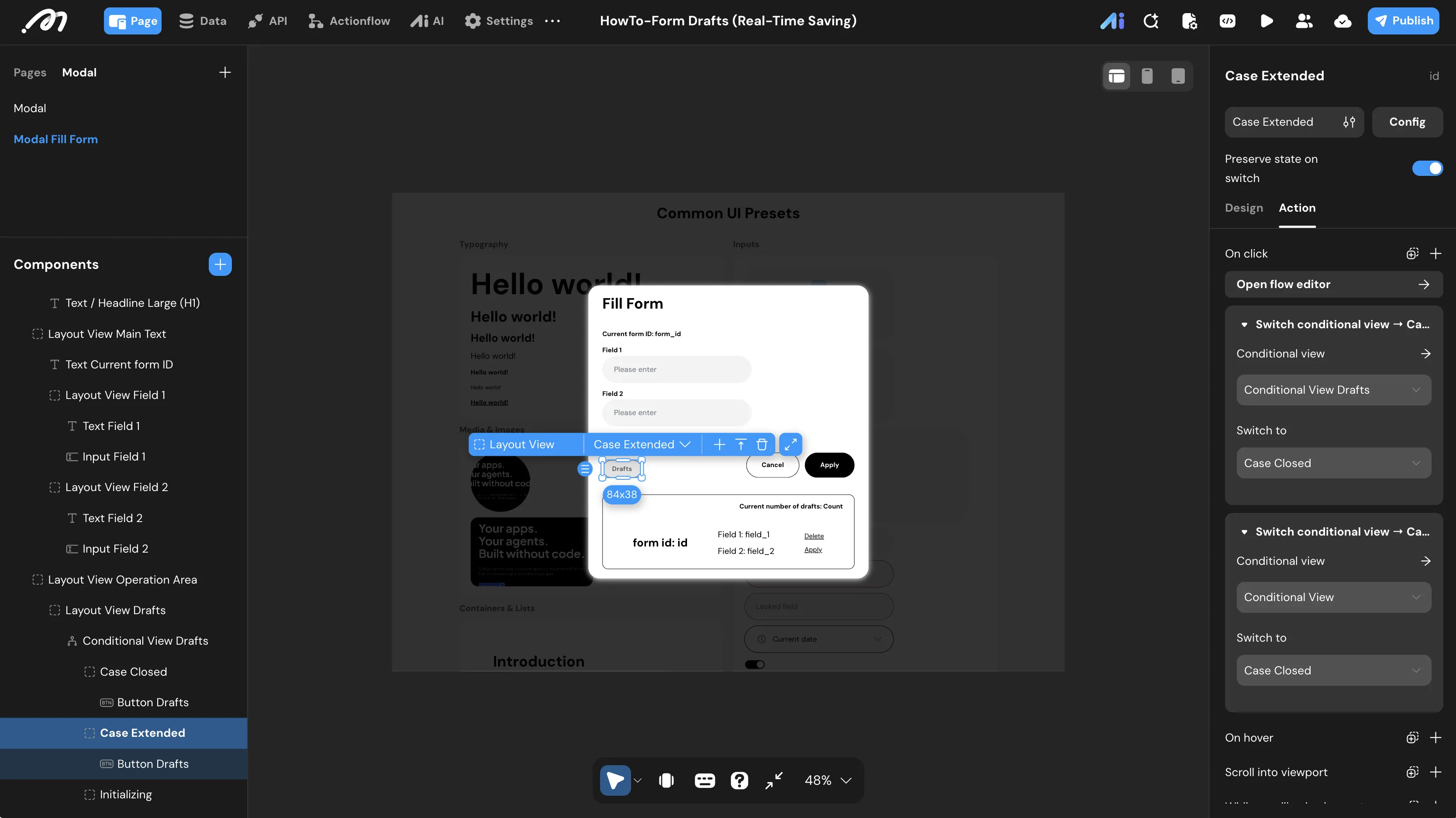This screenshot has width=1456, height=818.
Task: Select Layout View Operation Area component
Action: point(123,580)
